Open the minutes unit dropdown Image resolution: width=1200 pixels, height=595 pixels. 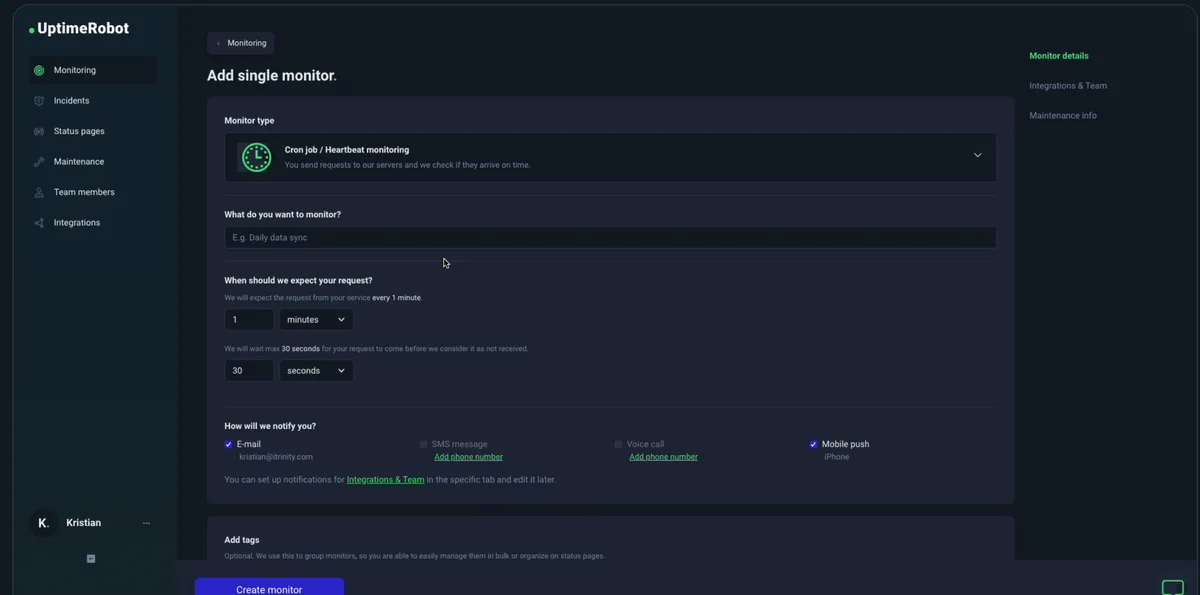316,320
